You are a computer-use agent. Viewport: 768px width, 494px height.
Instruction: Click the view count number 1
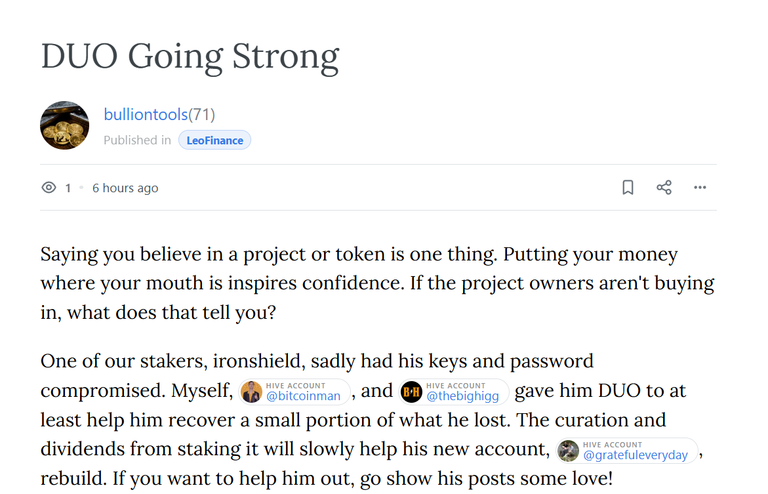(x=68, y=188)
